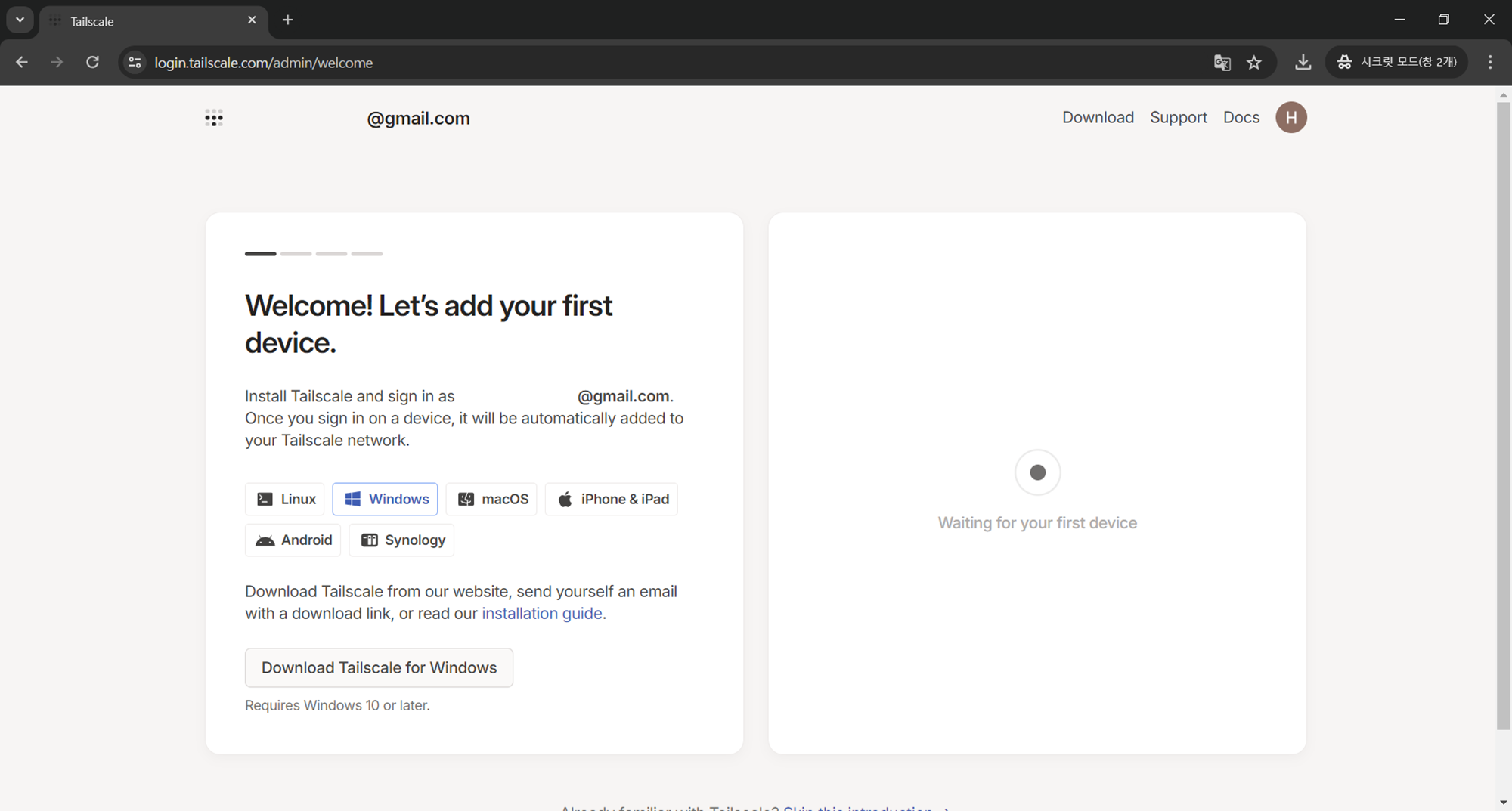Open site information icon in address bar
Screen dimensions: 1512x811
point(135,62)
